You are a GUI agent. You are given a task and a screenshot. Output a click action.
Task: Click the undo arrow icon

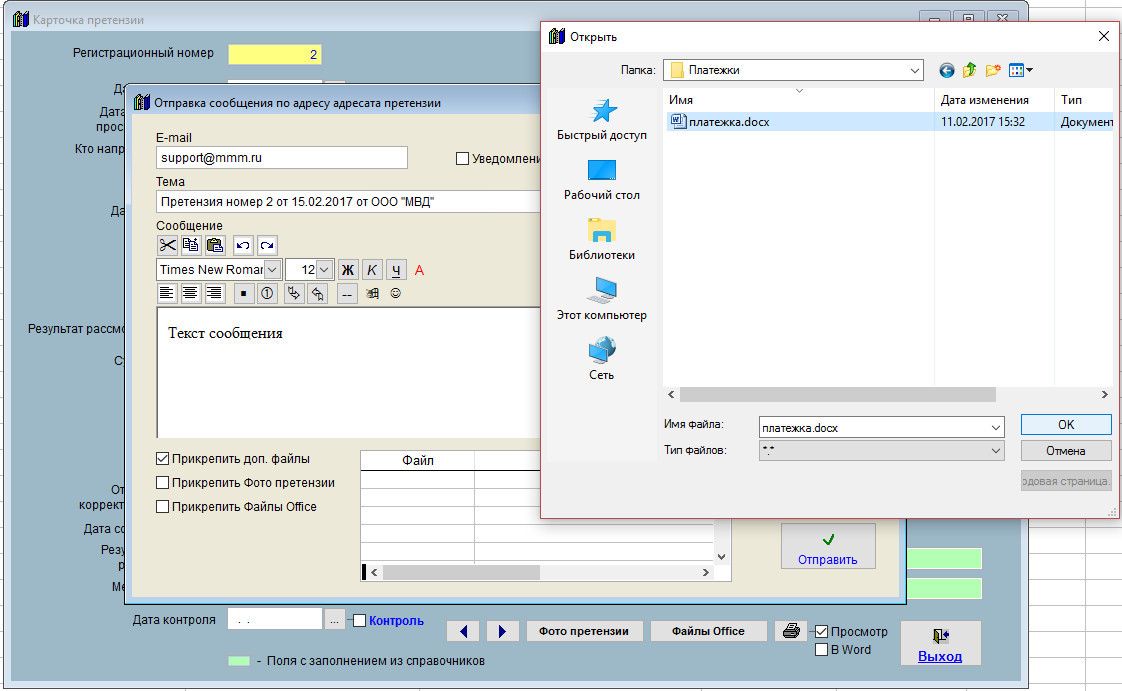point(243,245)
